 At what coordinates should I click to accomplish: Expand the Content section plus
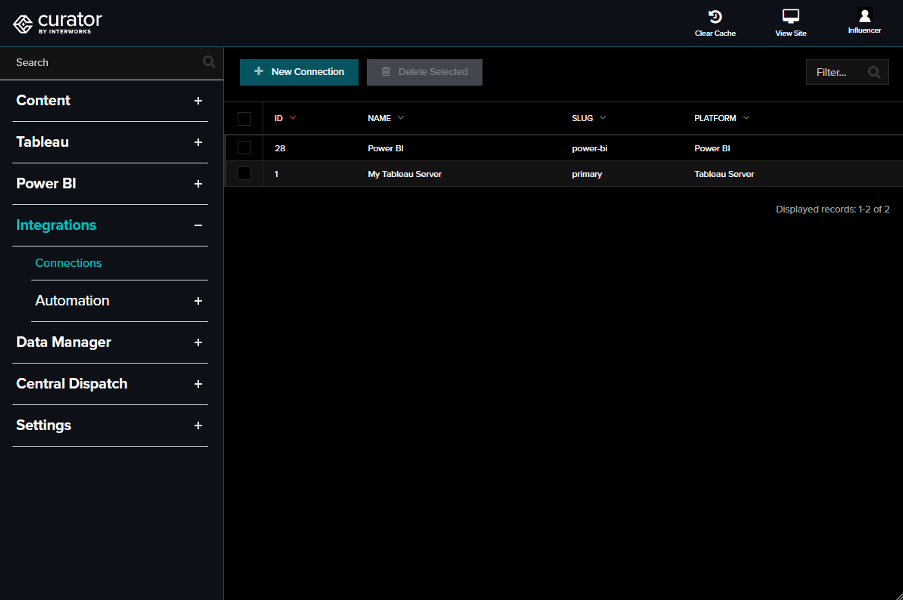point(198,101)
